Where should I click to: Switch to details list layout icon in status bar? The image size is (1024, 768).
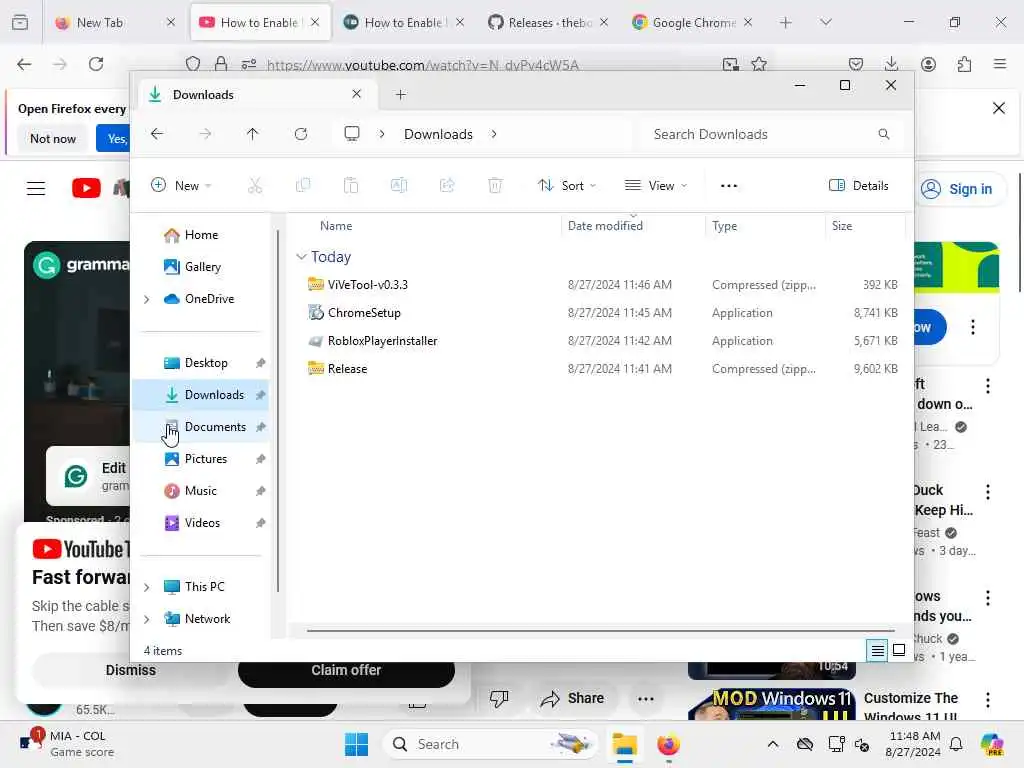pos(877,650)
